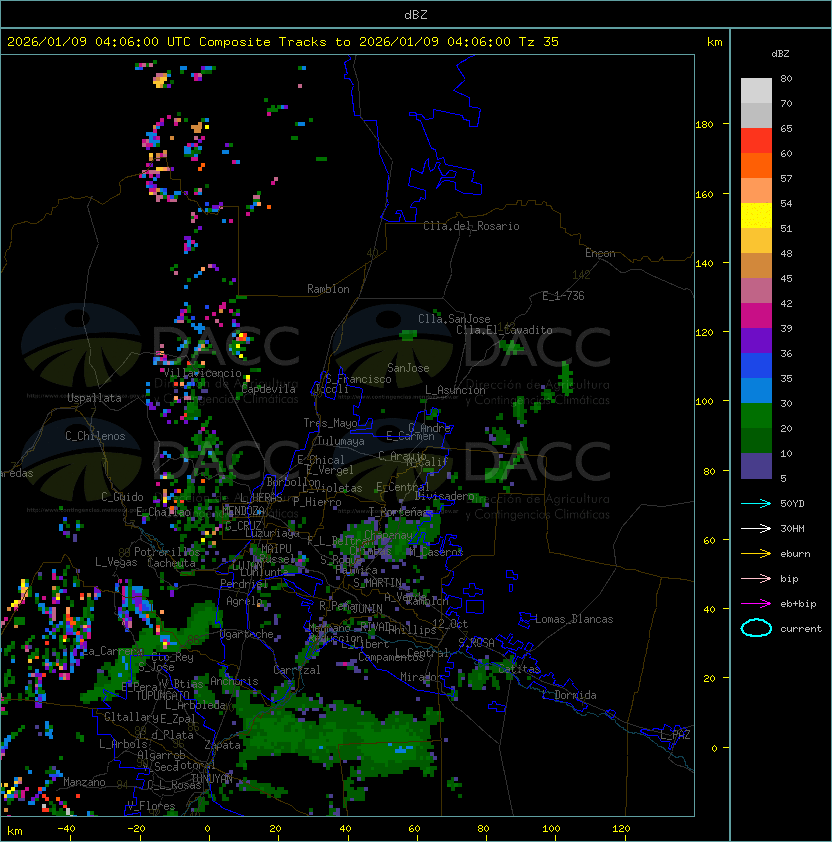
Task: Click the '100' tick on vertical axis
Action: (x=704, y=402)
